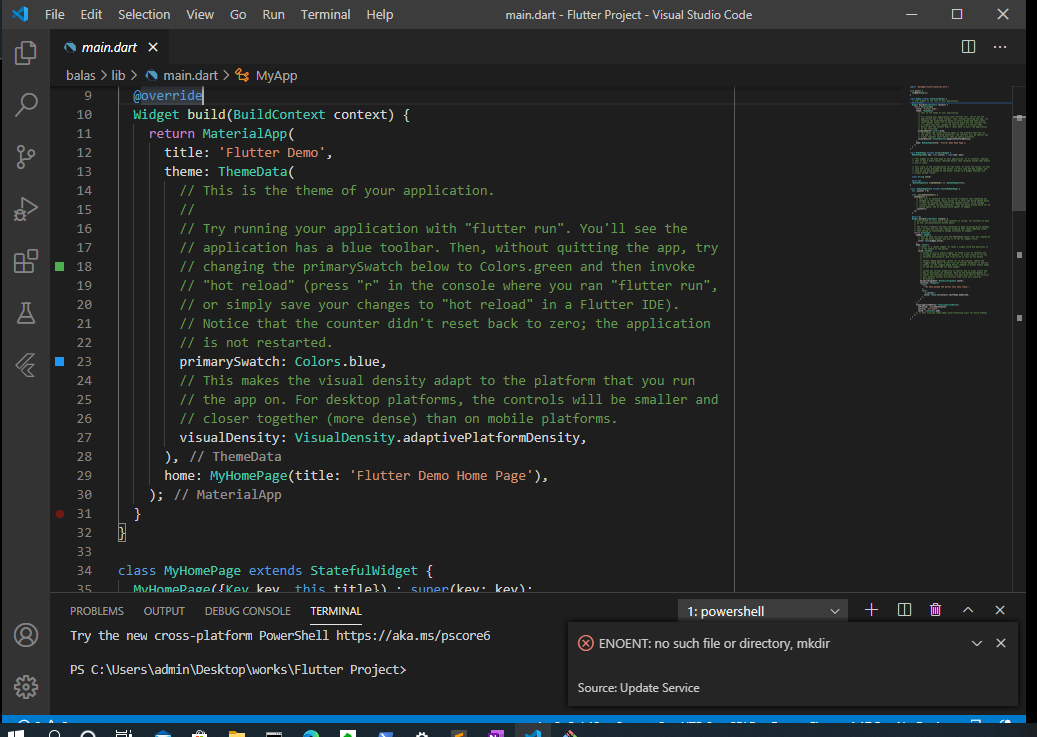
Task: Click line number 20 in the gutter
Action: tap(84, 304)
